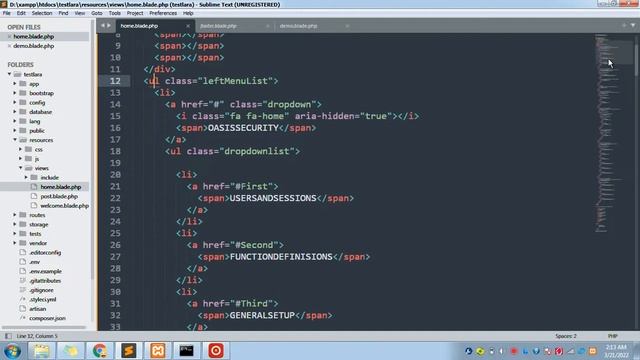This screenshot has height=360, width=640.
Task: Add a new tab with plus icon
Action: click(x=624, y=25)
